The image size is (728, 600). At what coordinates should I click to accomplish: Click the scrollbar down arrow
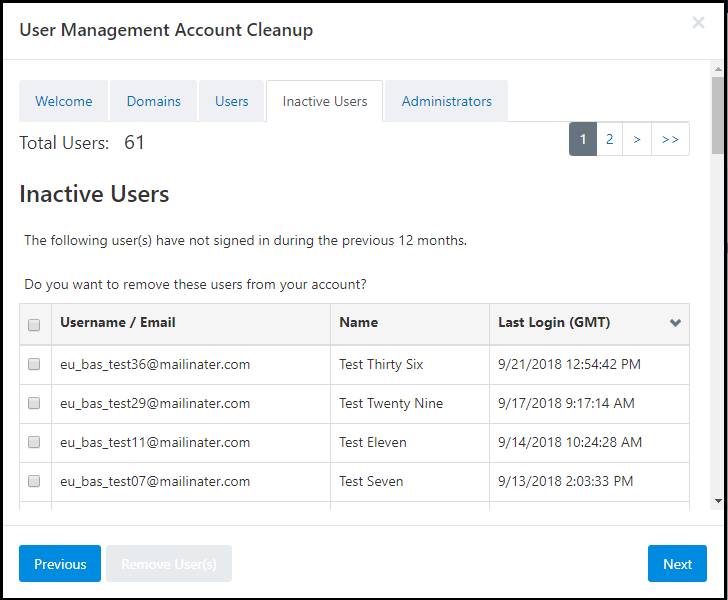[718, 501]
